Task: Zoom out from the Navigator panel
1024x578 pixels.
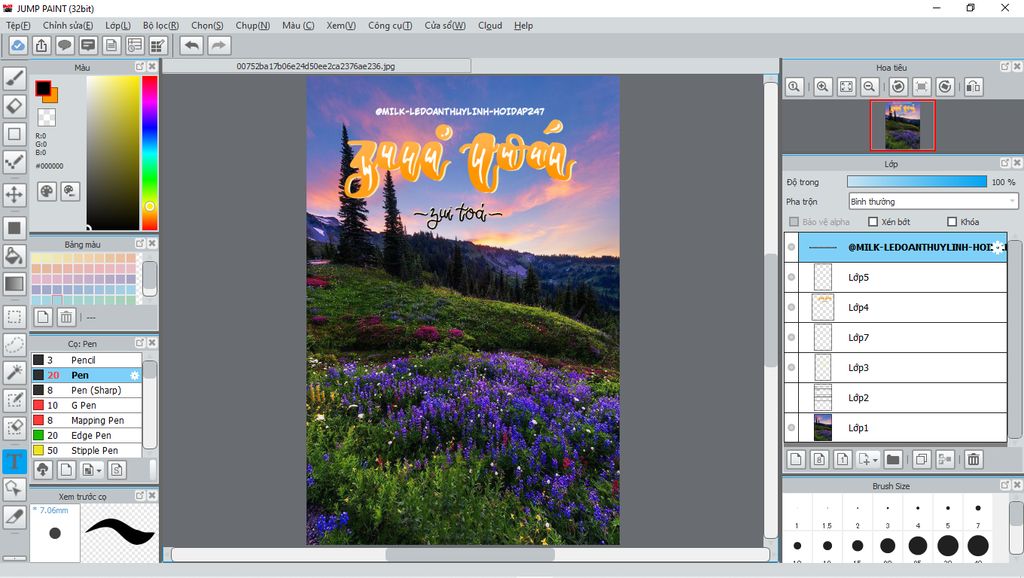Action: tap(869, 86)
